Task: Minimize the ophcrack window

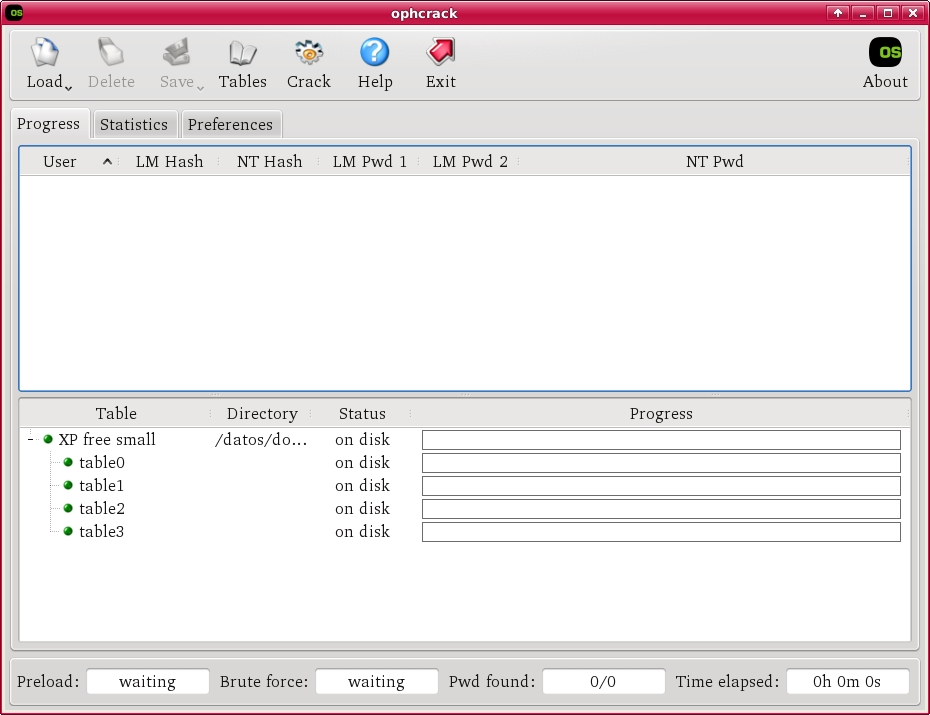Action: pos(863,13)
